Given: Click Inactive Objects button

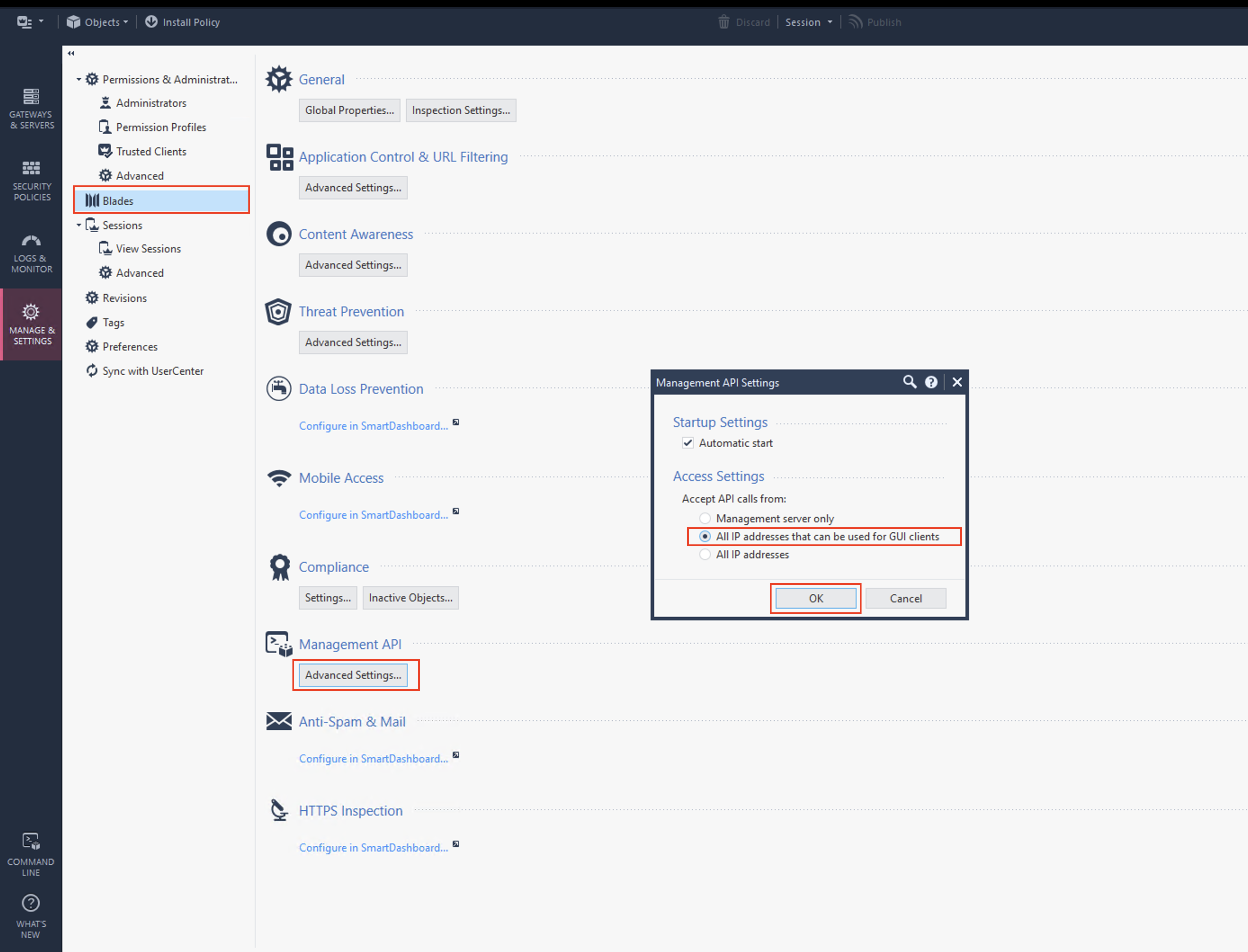Looking at the screenshot, I should tap(411, 598).
